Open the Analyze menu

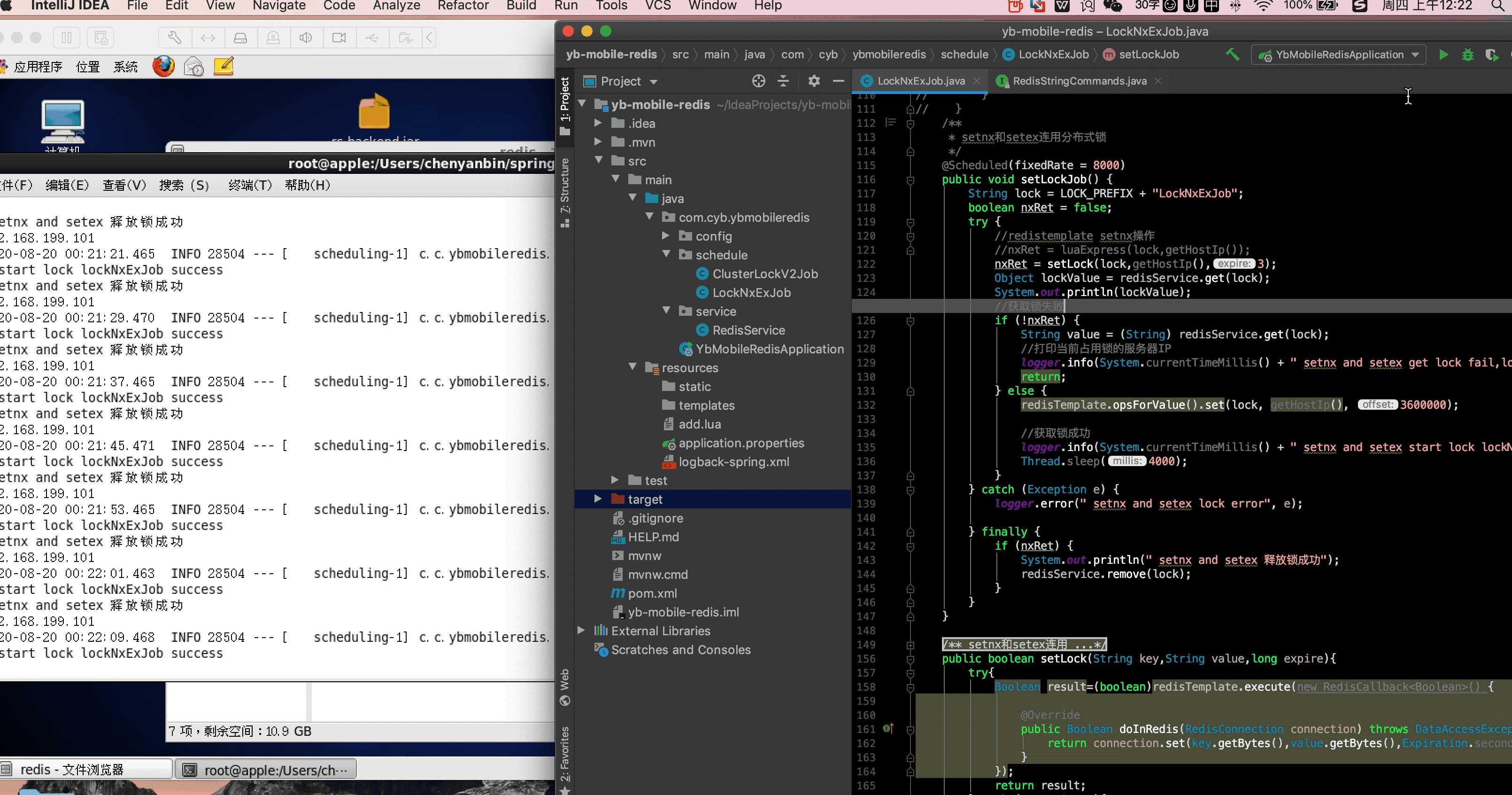[396, 6]
